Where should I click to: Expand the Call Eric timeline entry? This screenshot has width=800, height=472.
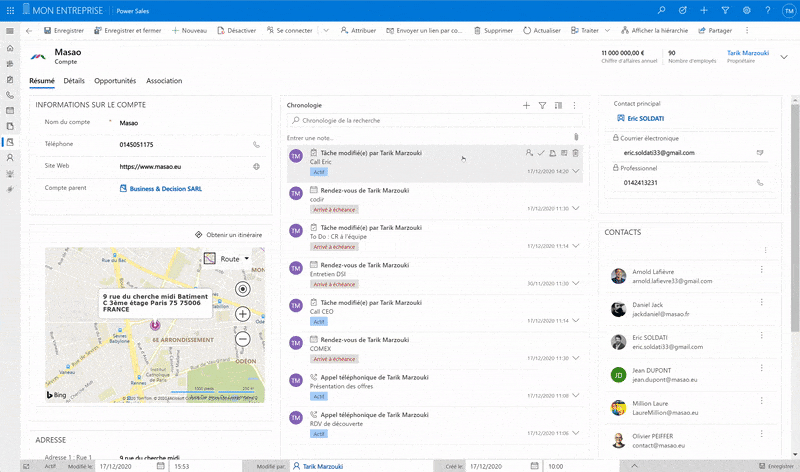click(x=576, y=171)
